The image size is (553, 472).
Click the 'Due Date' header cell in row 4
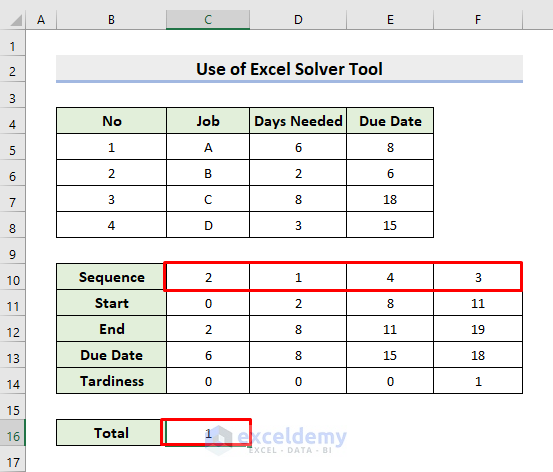390,121
